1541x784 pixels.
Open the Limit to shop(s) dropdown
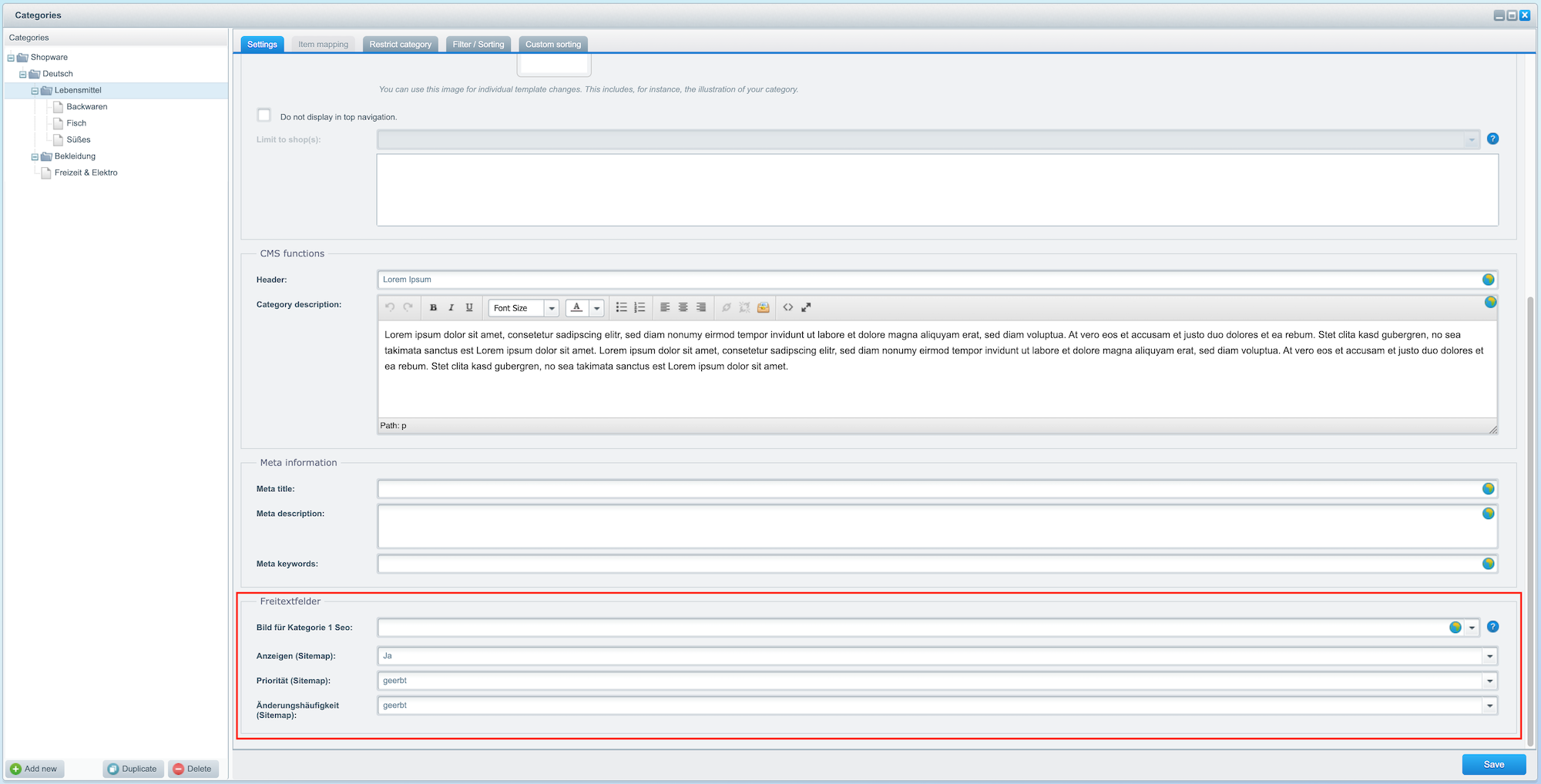[1472, 139]
